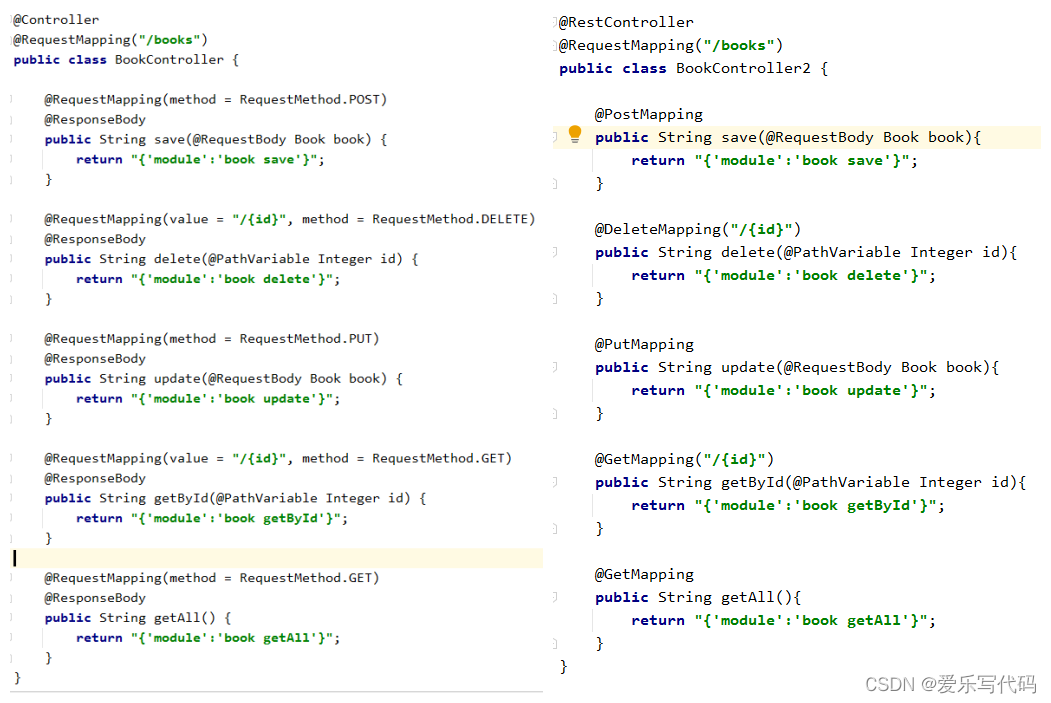Click the save method signature in BookController
Viewport: 1051px width, 703px height.
click(x=216, y=139)
